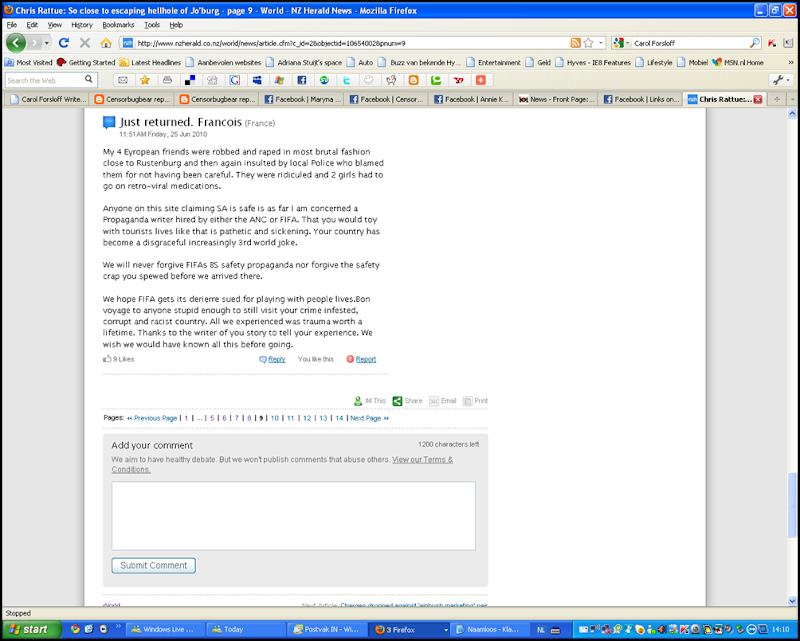Open the Delicious toolbar icon

point(190,80)
